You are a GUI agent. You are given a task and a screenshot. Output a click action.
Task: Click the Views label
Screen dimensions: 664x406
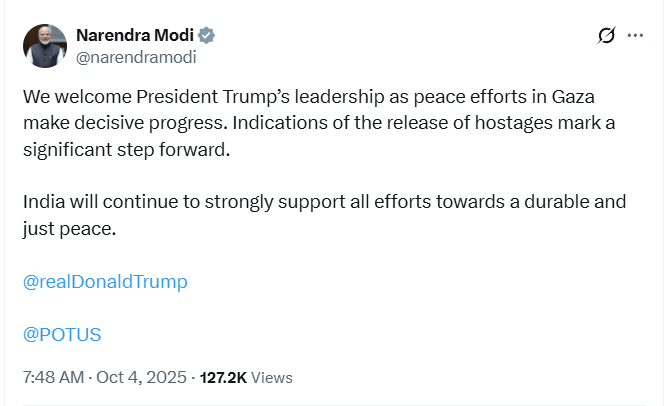click(x=273, y=378)
